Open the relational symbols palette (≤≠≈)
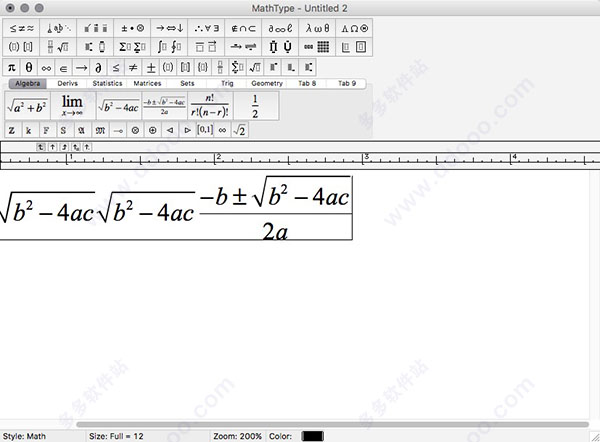The image size is (600, 442). click(x=21, y=28)
